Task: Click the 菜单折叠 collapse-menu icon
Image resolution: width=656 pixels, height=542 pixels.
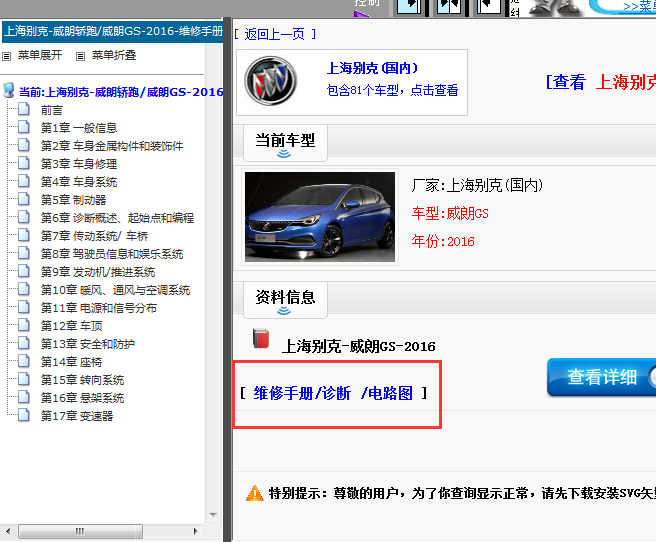Action: (80, 56)
